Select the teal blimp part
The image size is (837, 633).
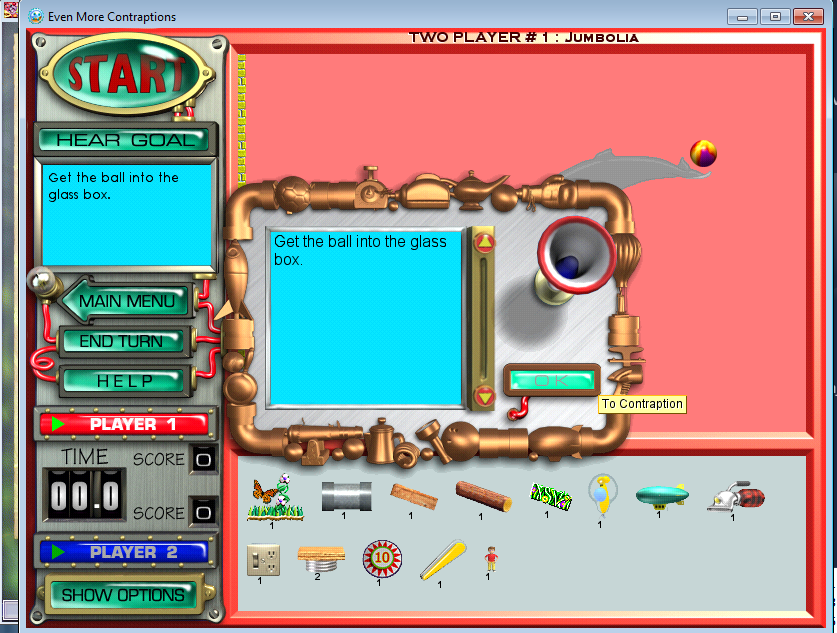(x=661, y=494)
